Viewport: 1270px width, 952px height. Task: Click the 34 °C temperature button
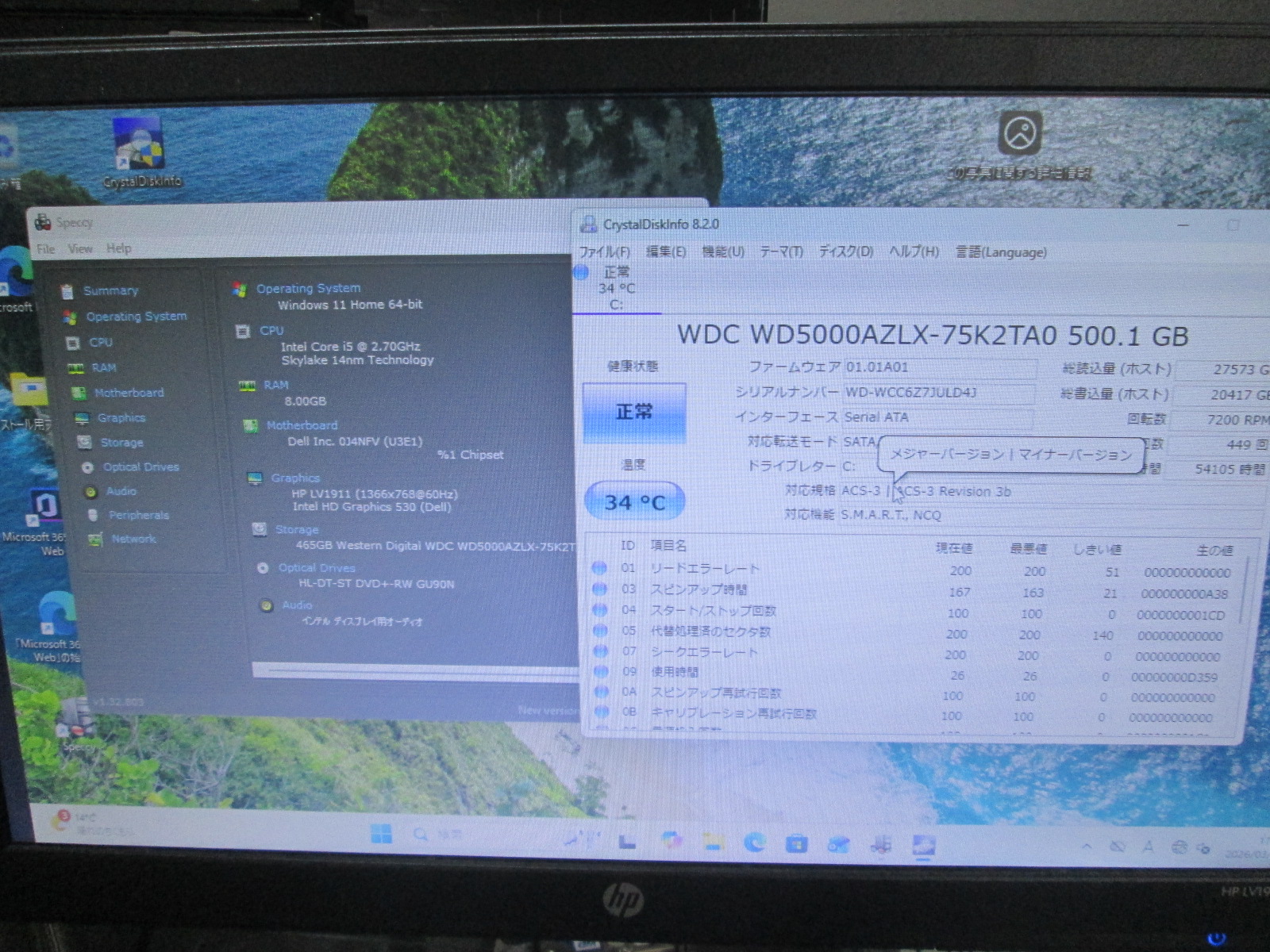point(634,502)
